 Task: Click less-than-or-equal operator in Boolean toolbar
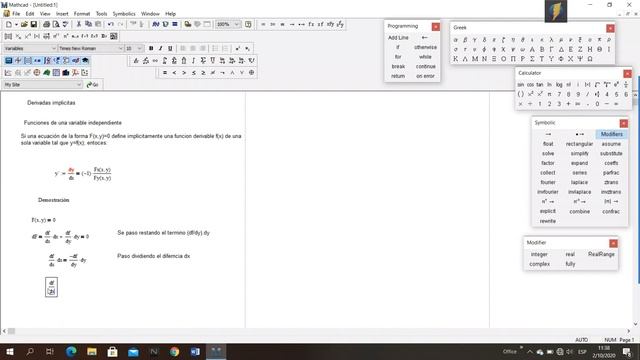click(x=193, y=73)
